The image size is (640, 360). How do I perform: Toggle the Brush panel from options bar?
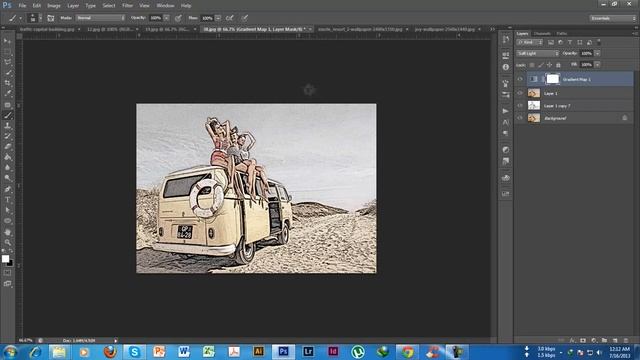(51, 18)
